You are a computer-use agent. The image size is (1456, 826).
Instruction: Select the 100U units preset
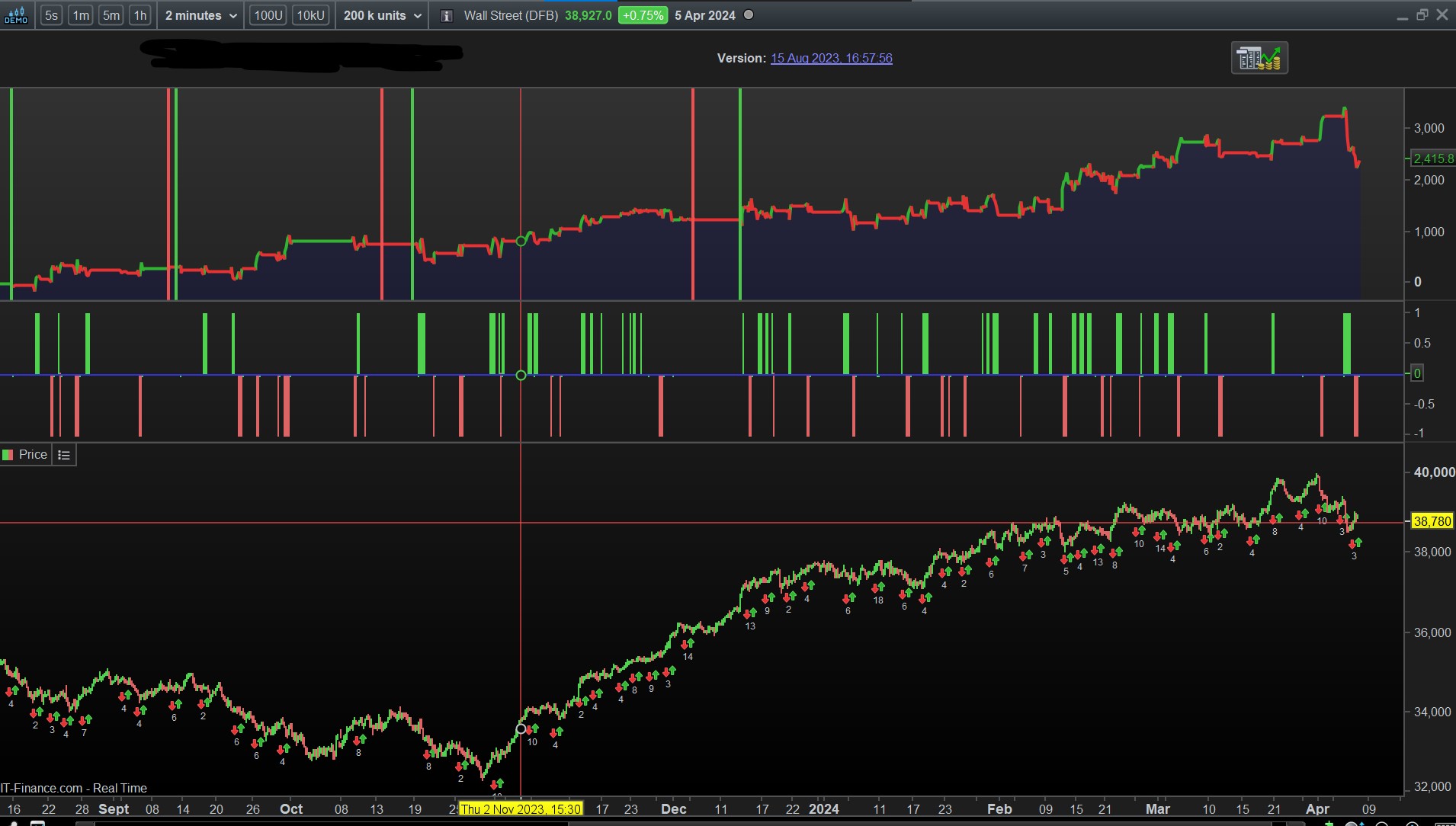coord(268,15)
